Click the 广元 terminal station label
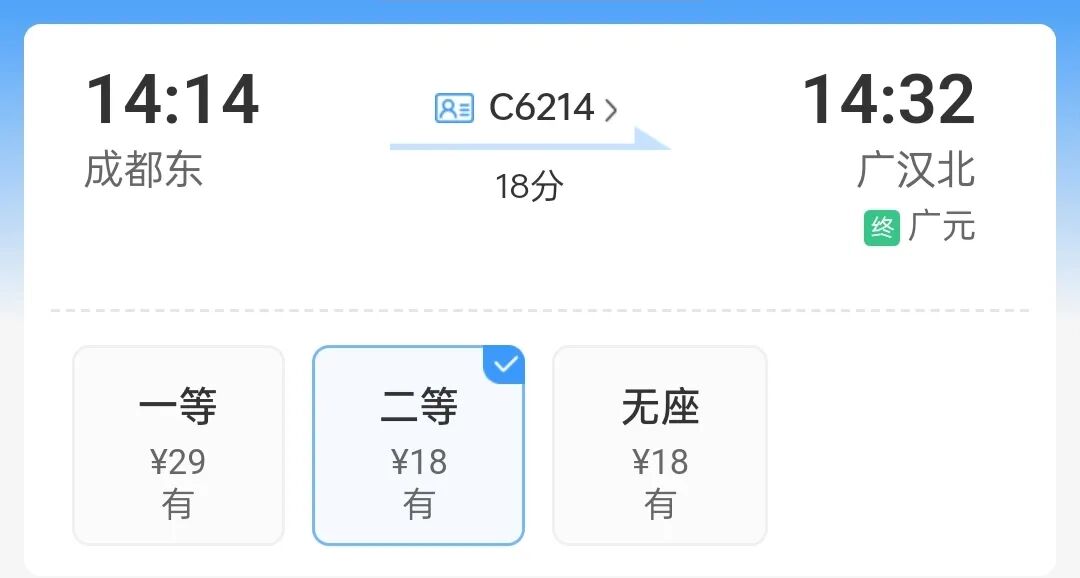The height and width of the screenshot is (578, 1080). [x=942, y=227]
